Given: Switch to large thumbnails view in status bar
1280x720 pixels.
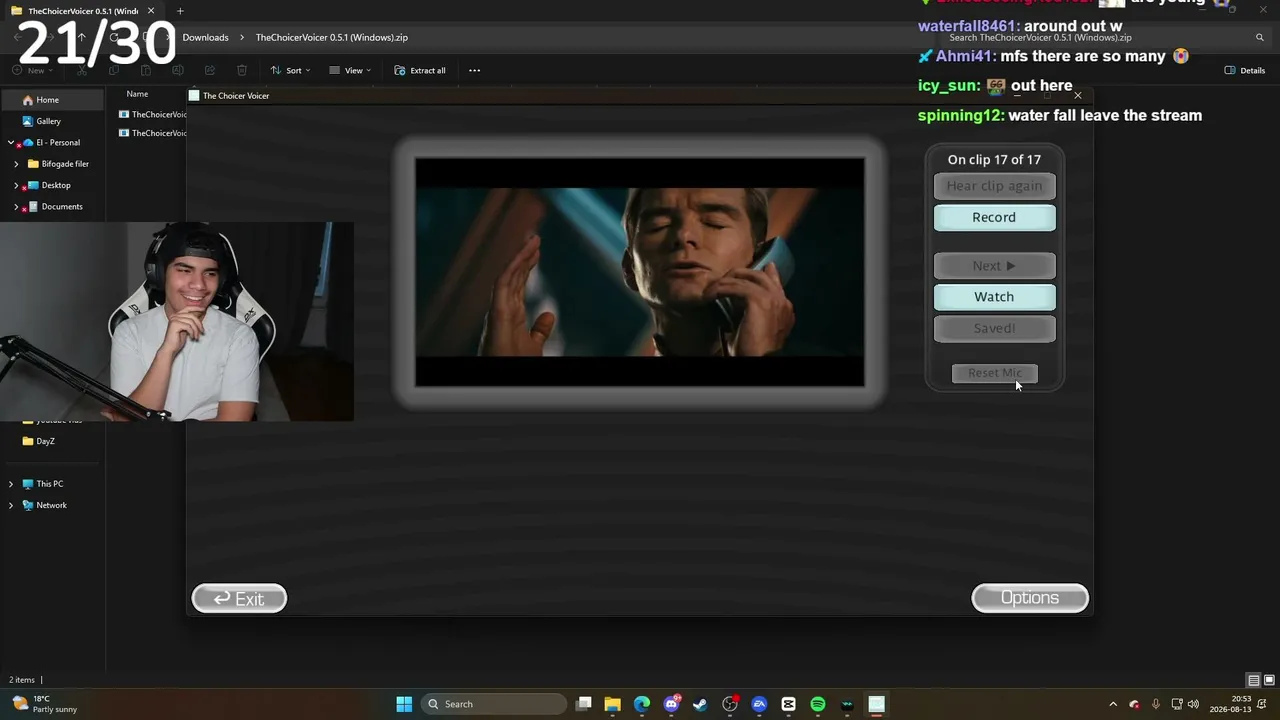Looking at the screenshot, I should coord(1267,680).
